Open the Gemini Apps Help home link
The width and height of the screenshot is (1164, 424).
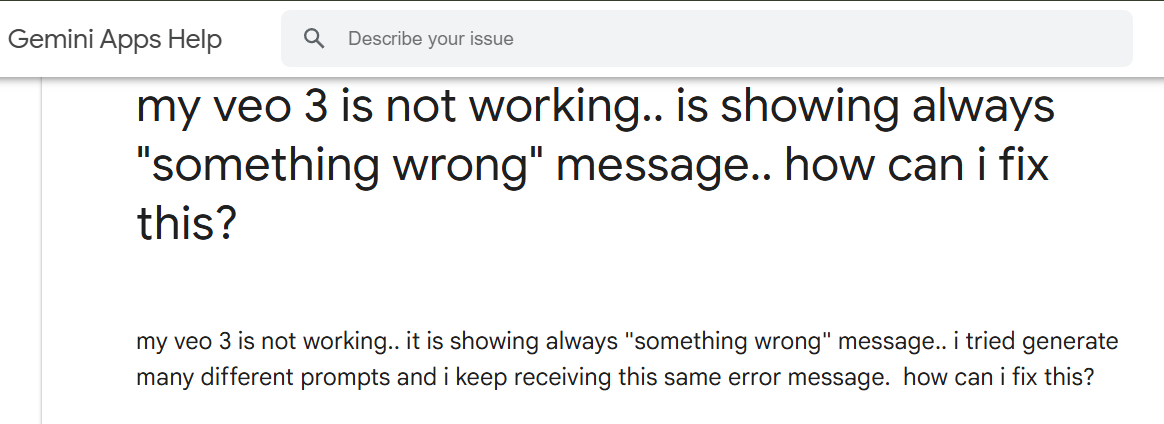click(115, 39)
